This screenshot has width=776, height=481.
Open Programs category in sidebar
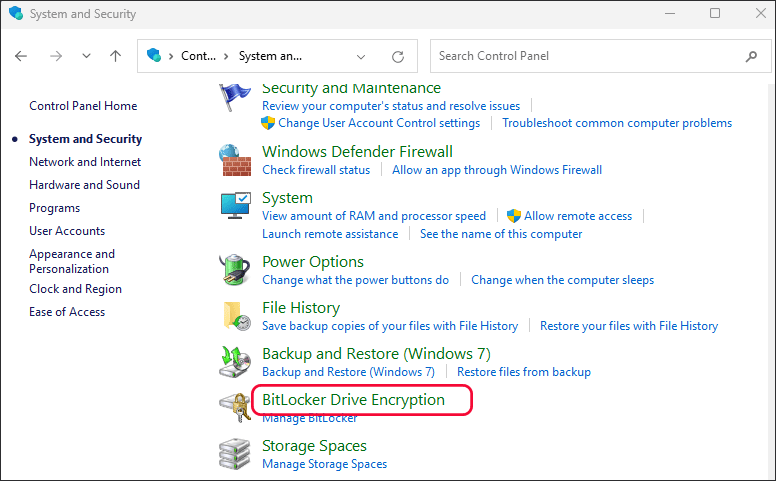click(x=54, y=208)
